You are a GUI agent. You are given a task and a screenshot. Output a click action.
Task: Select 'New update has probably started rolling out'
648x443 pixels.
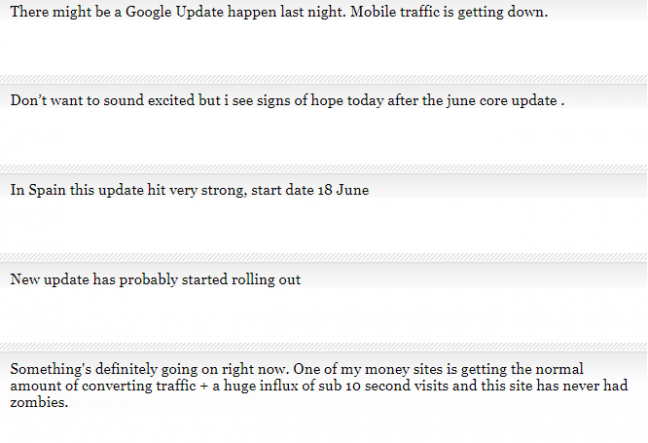pyautogui.click(x=155, y=279)
